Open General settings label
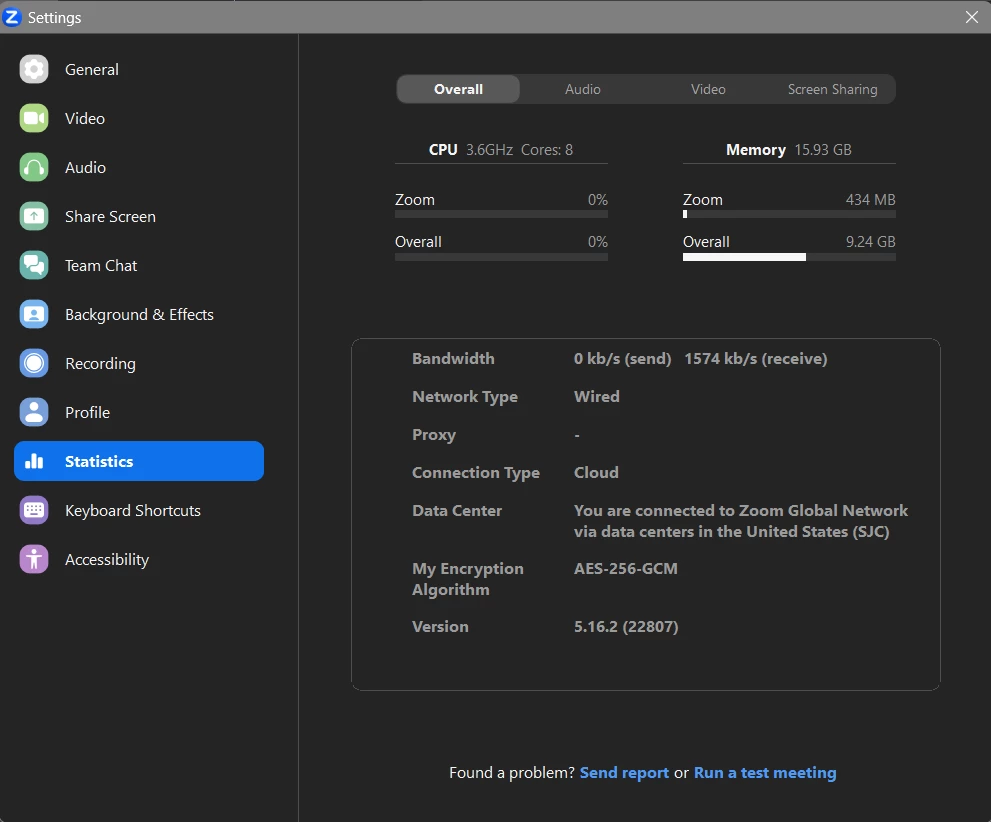991x822 pixels. pyautogui.click(x=92, y=70)
